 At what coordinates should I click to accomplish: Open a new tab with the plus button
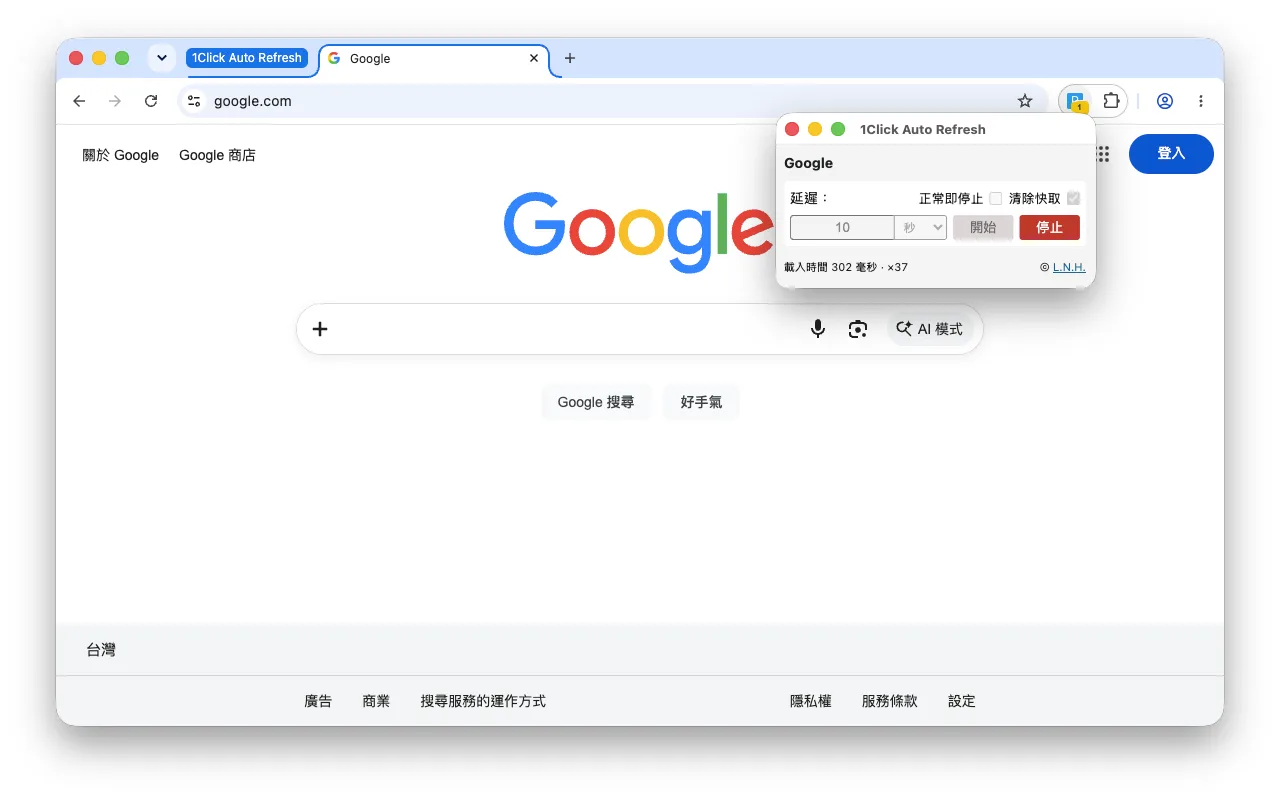[570, 58]
